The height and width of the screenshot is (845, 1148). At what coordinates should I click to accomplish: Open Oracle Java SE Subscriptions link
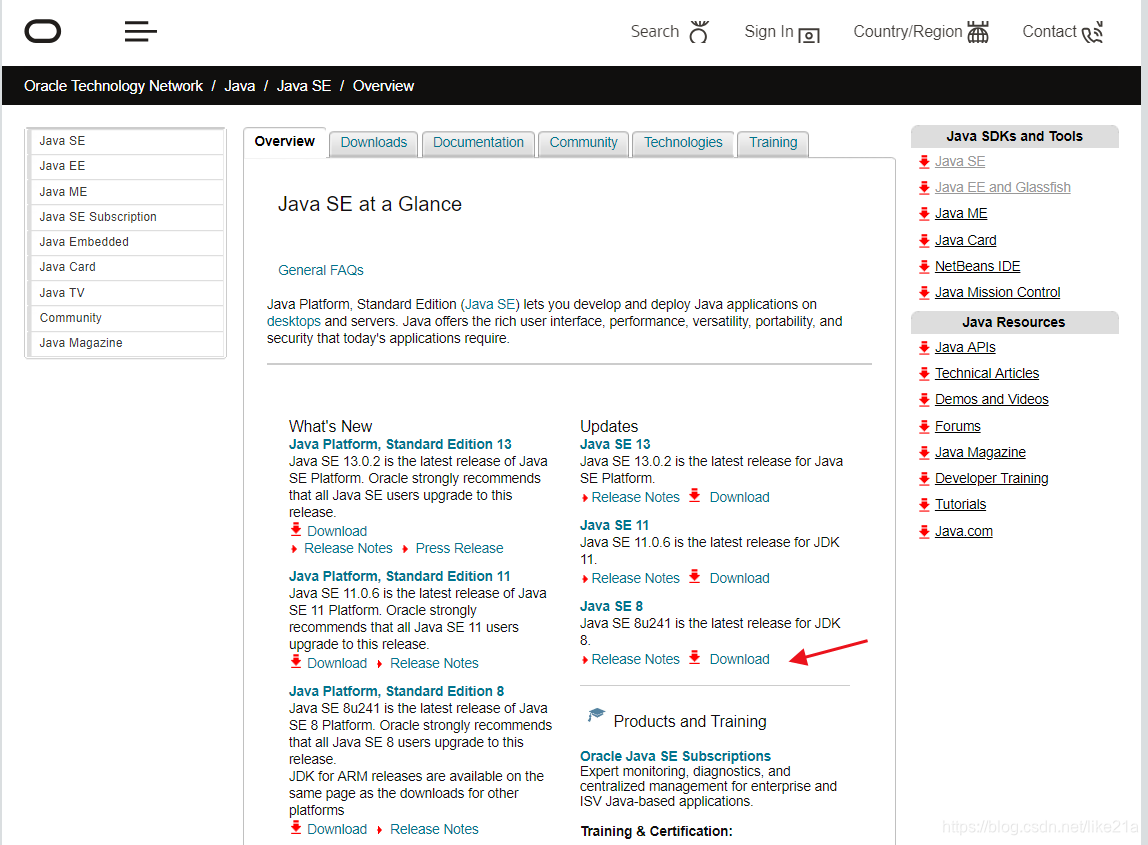(x=675, y=756)
